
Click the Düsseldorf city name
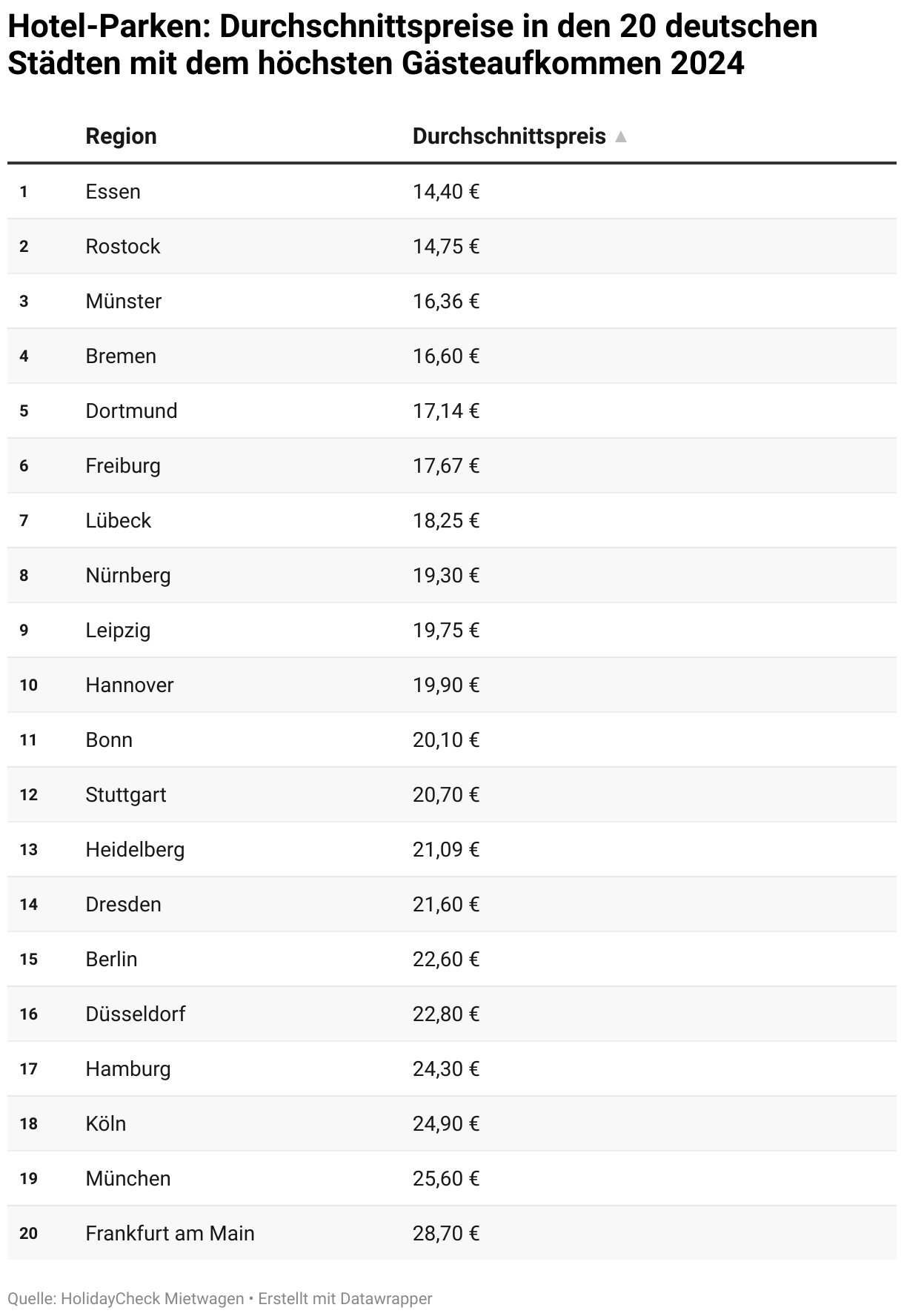point(135,1014)
